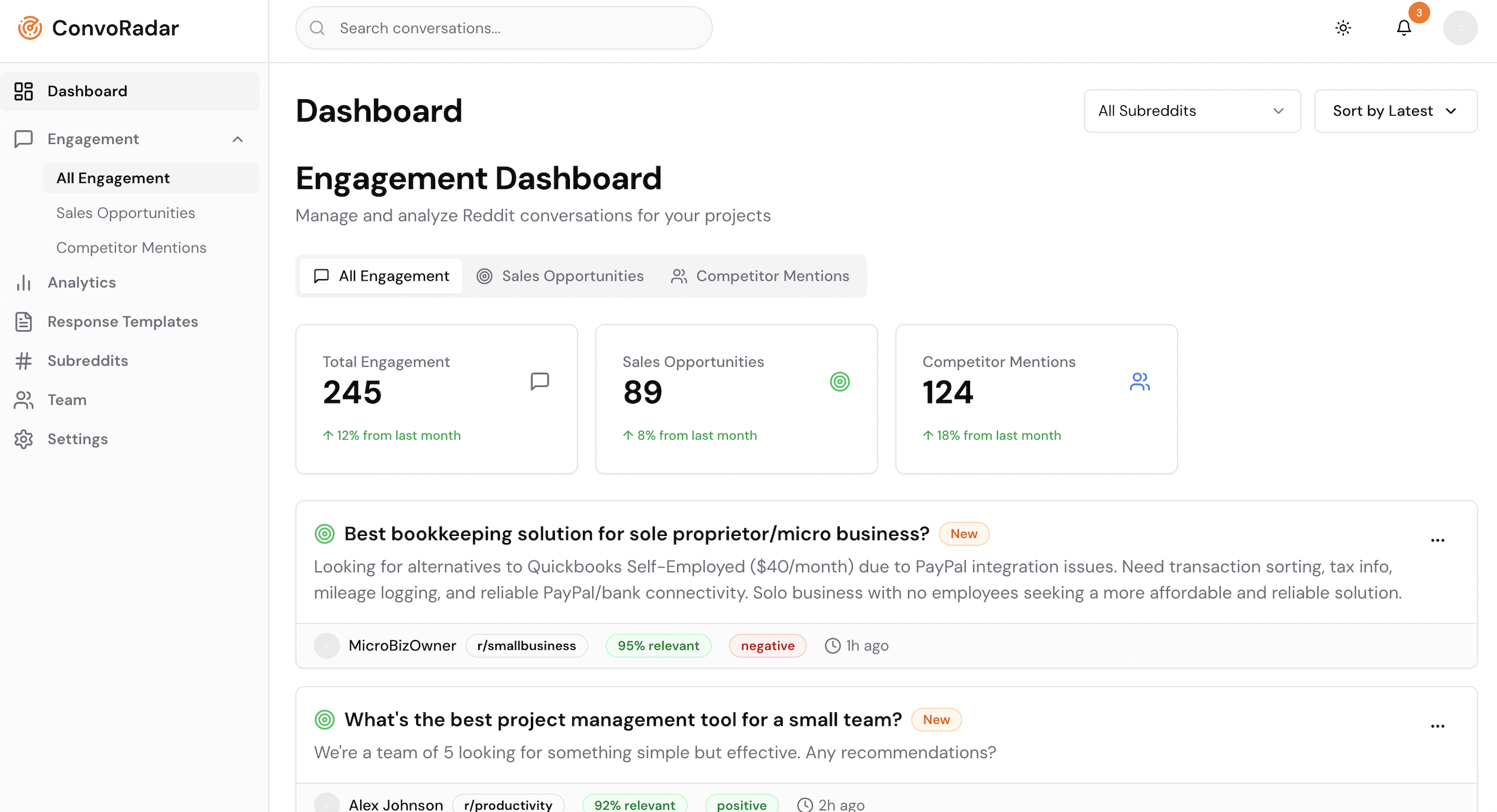The height and width of the screenshot is (812, 1497).
Task: Open the Sort by Latest dropdown
Action: (x=1395, y=111)
